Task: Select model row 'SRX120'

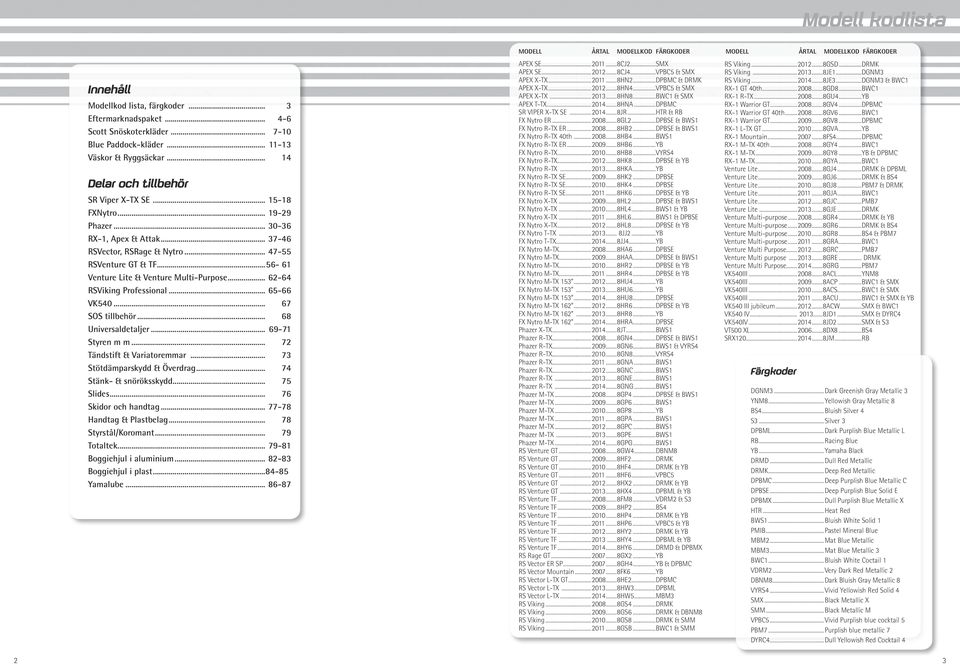Action: click(x=797, y=338)
